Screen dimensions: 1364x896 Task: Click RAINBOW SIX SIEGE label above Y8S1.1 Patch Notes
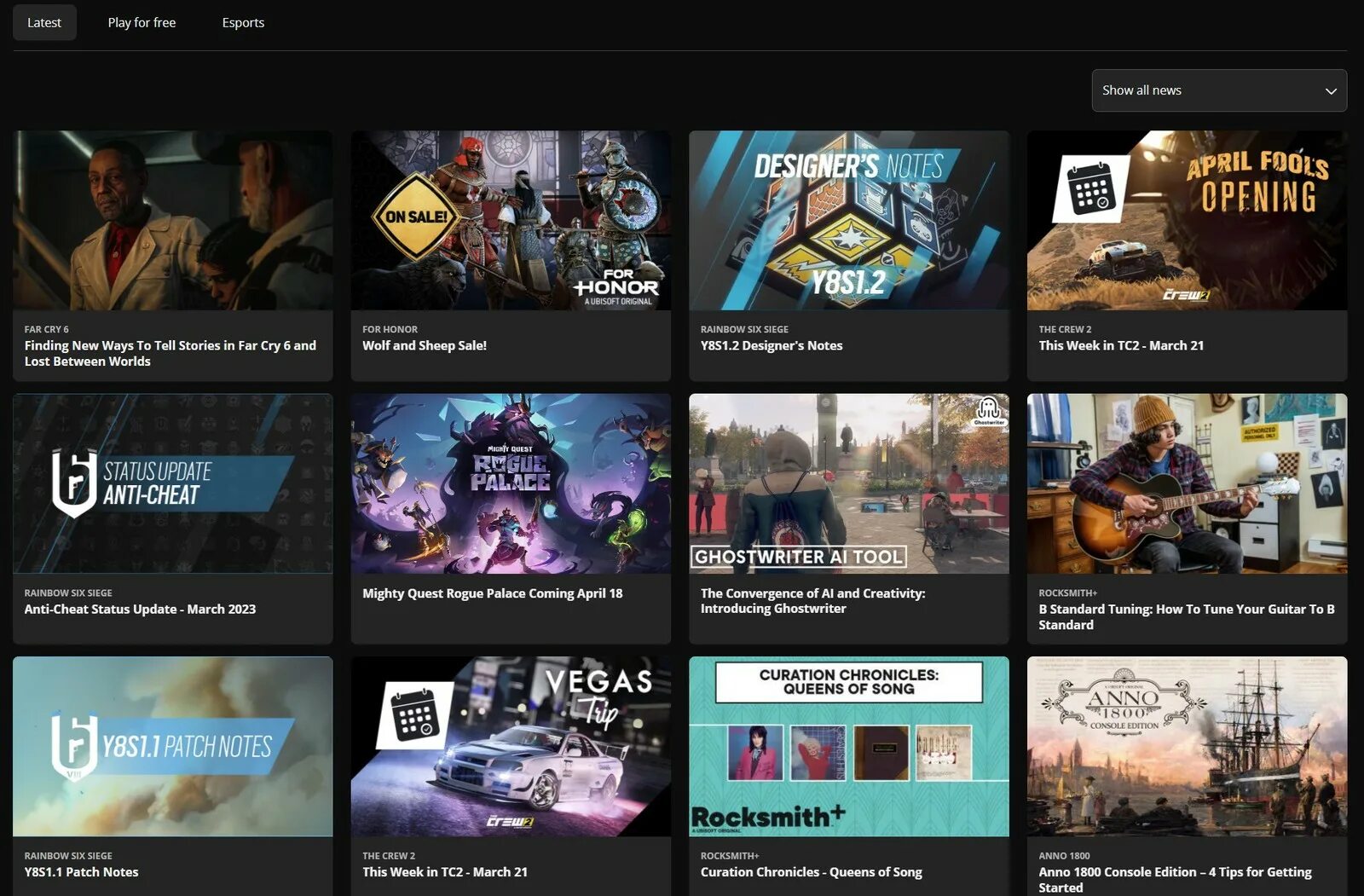tap(68, 856)
